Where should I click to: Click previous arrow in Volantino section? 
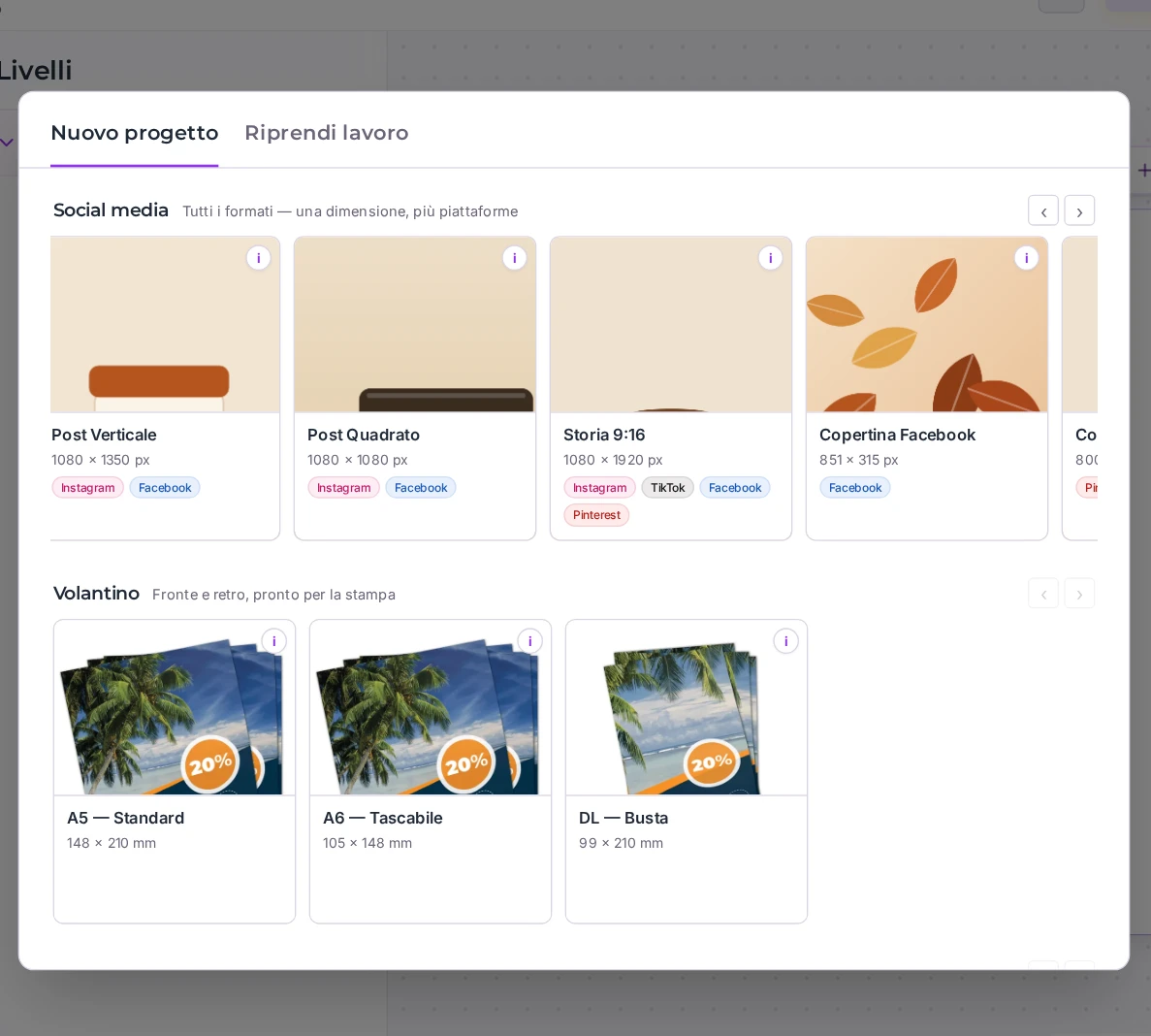click(1043, 594)
